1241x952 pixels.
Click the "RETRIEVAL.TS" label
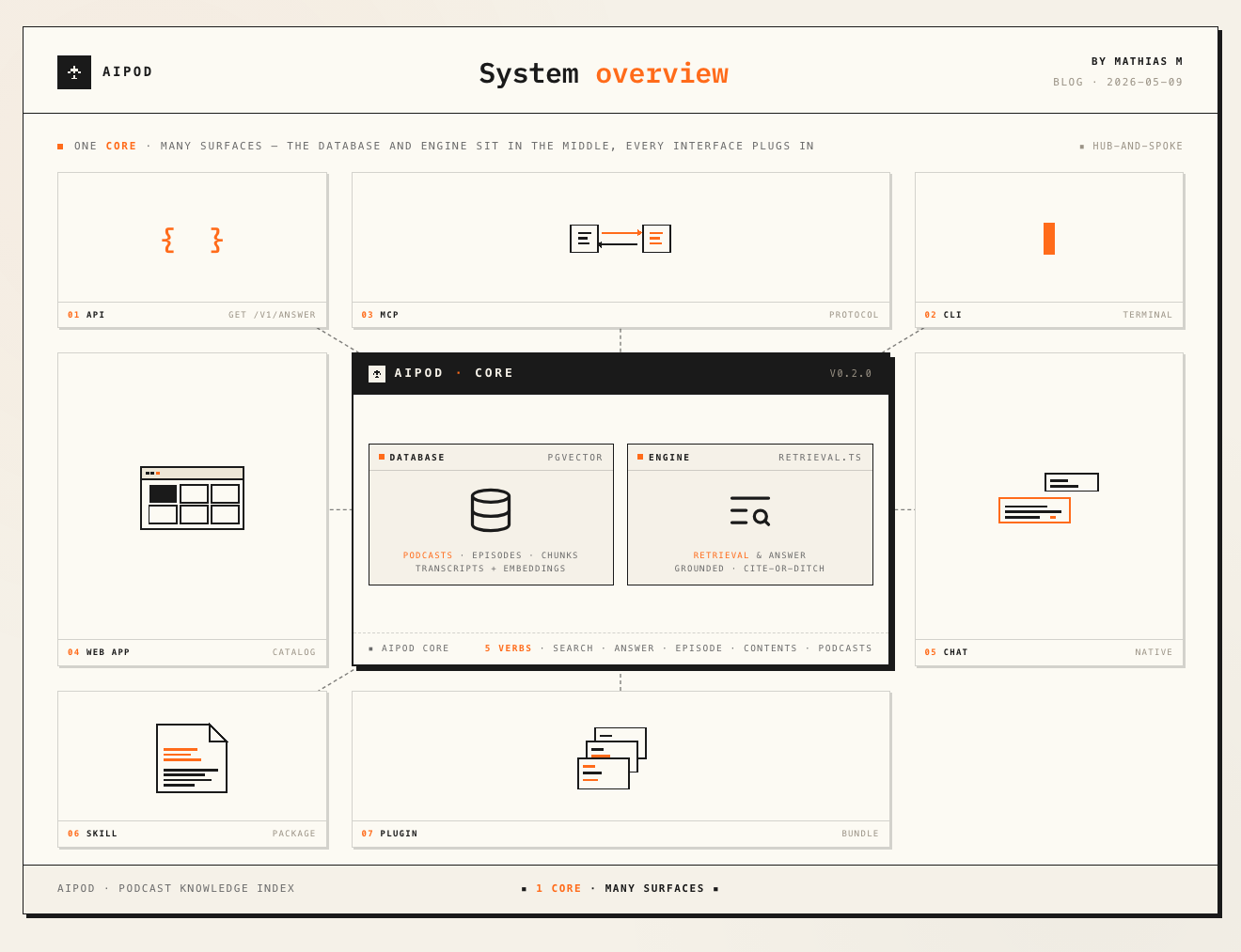[820, 458]
